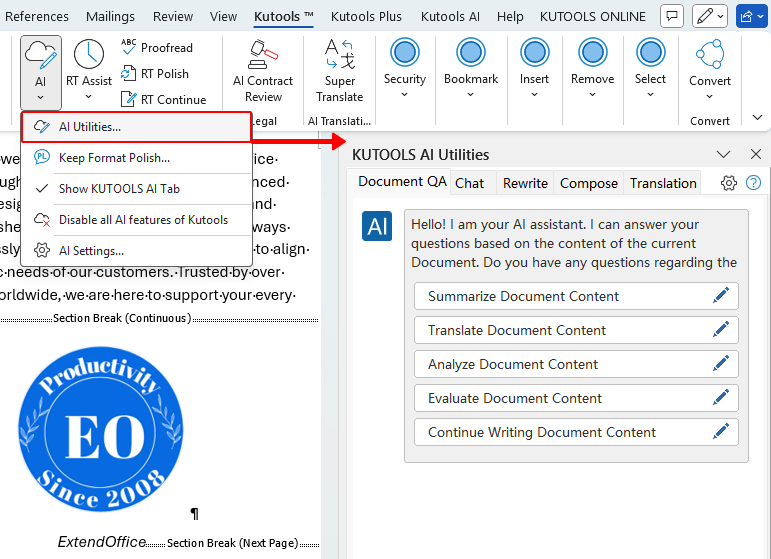771x559 pixels.
Task: Click Evaluate Document Content button
Action: (576, 398)
